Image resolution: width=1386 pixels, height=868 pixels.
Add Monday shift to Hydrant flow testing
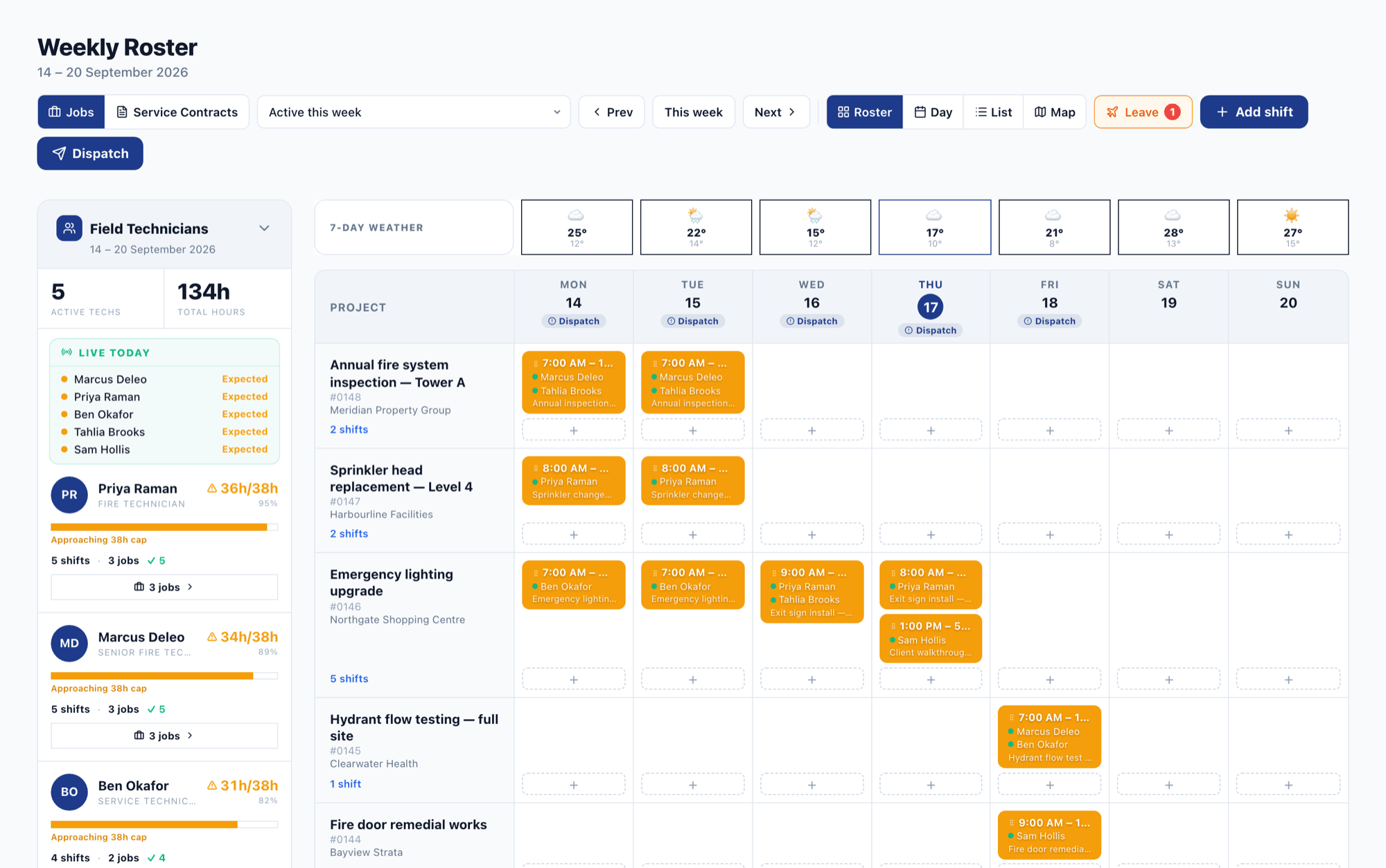[x=574, y=785]
